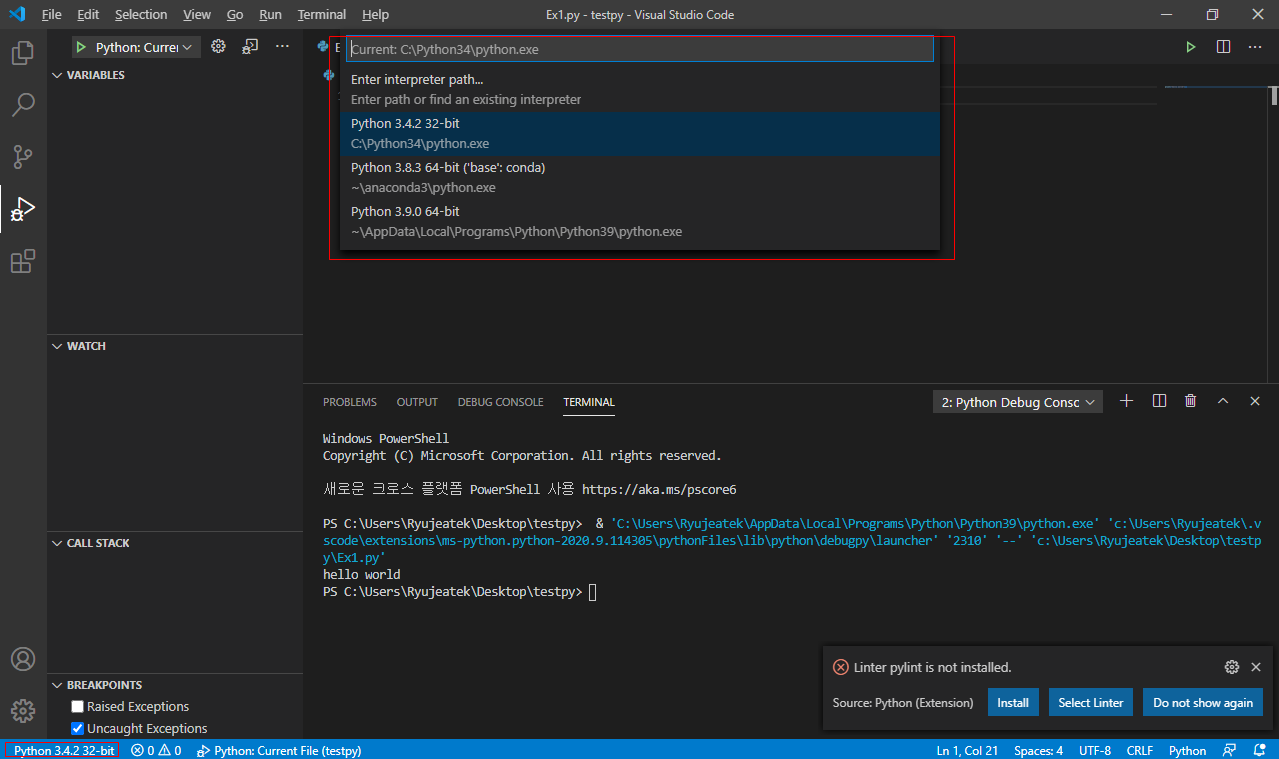Open launch.json via the debug gear icon
The image size is (1279, 759).
pos(218,47)
